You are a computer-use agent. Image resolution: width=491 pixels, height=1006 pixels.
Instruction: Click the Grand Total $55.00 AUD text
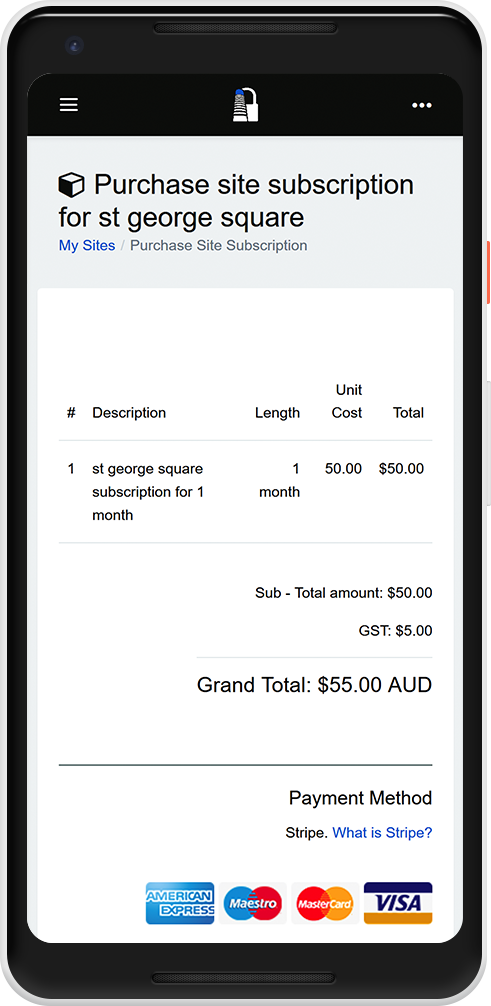coord(314,685)
